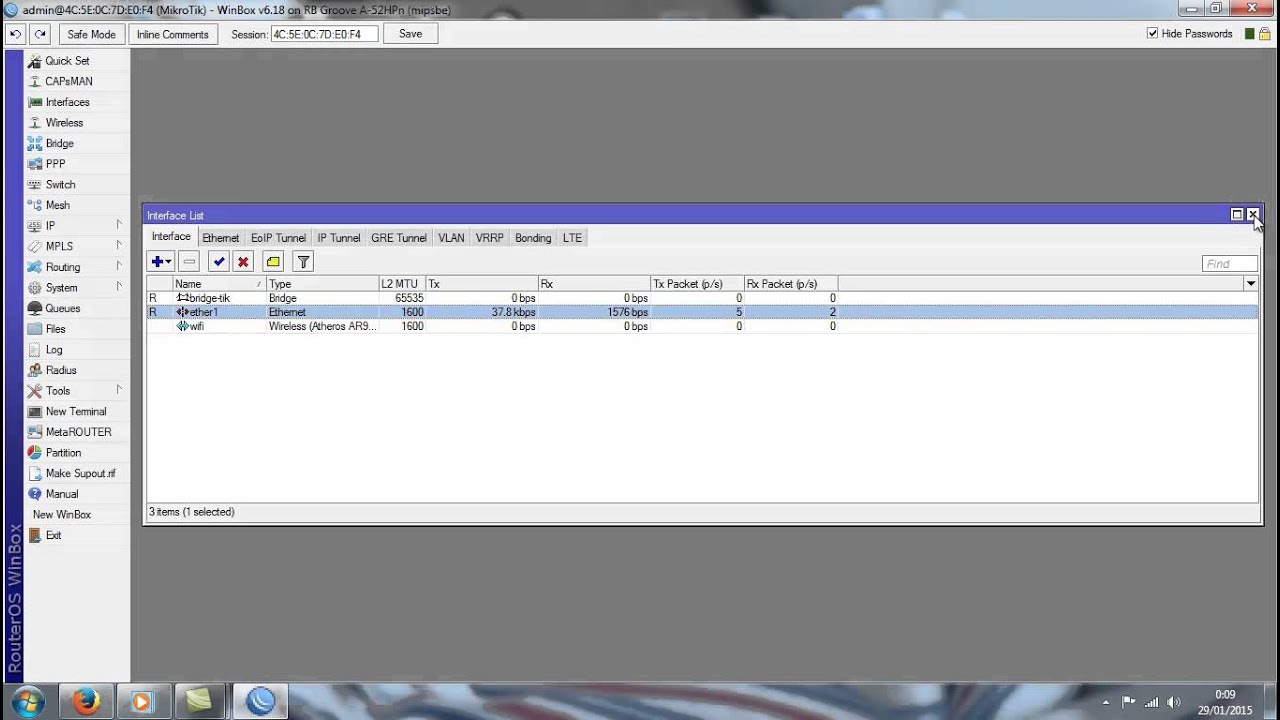This screenshot has height=720, width=1280.
Task: Click Exit in sidebar
Action: [x=53, y=535]
